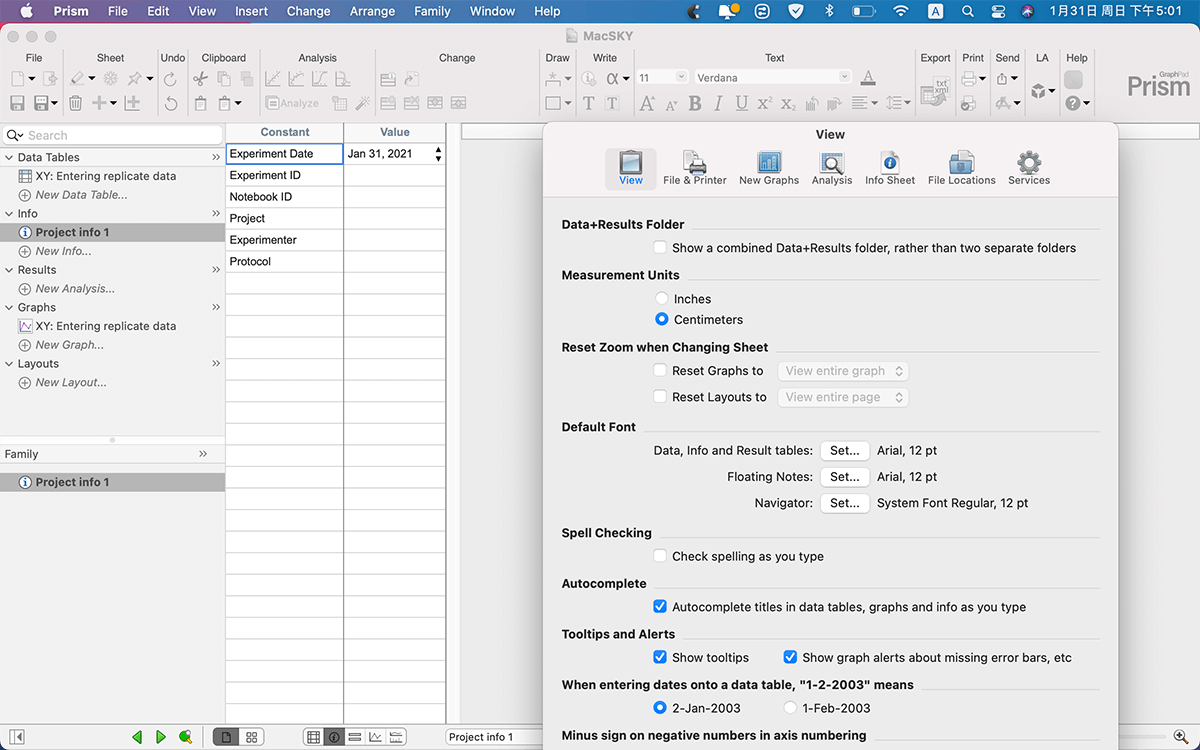The image size is (1200, 750).
Task: Select Centimeters measurement unit
Action: [661, 319]
